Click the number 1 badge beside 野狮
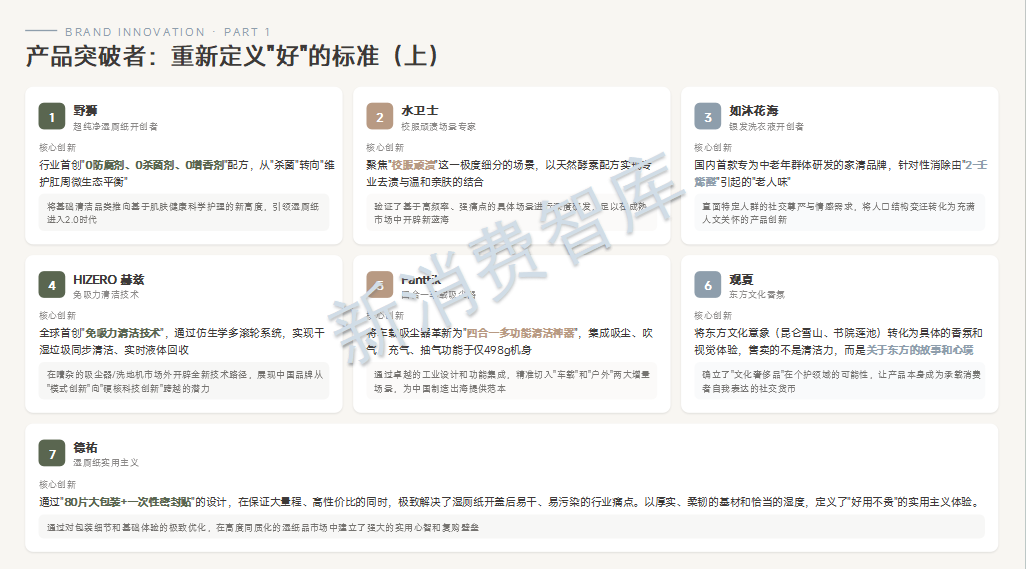 [52, 117]
